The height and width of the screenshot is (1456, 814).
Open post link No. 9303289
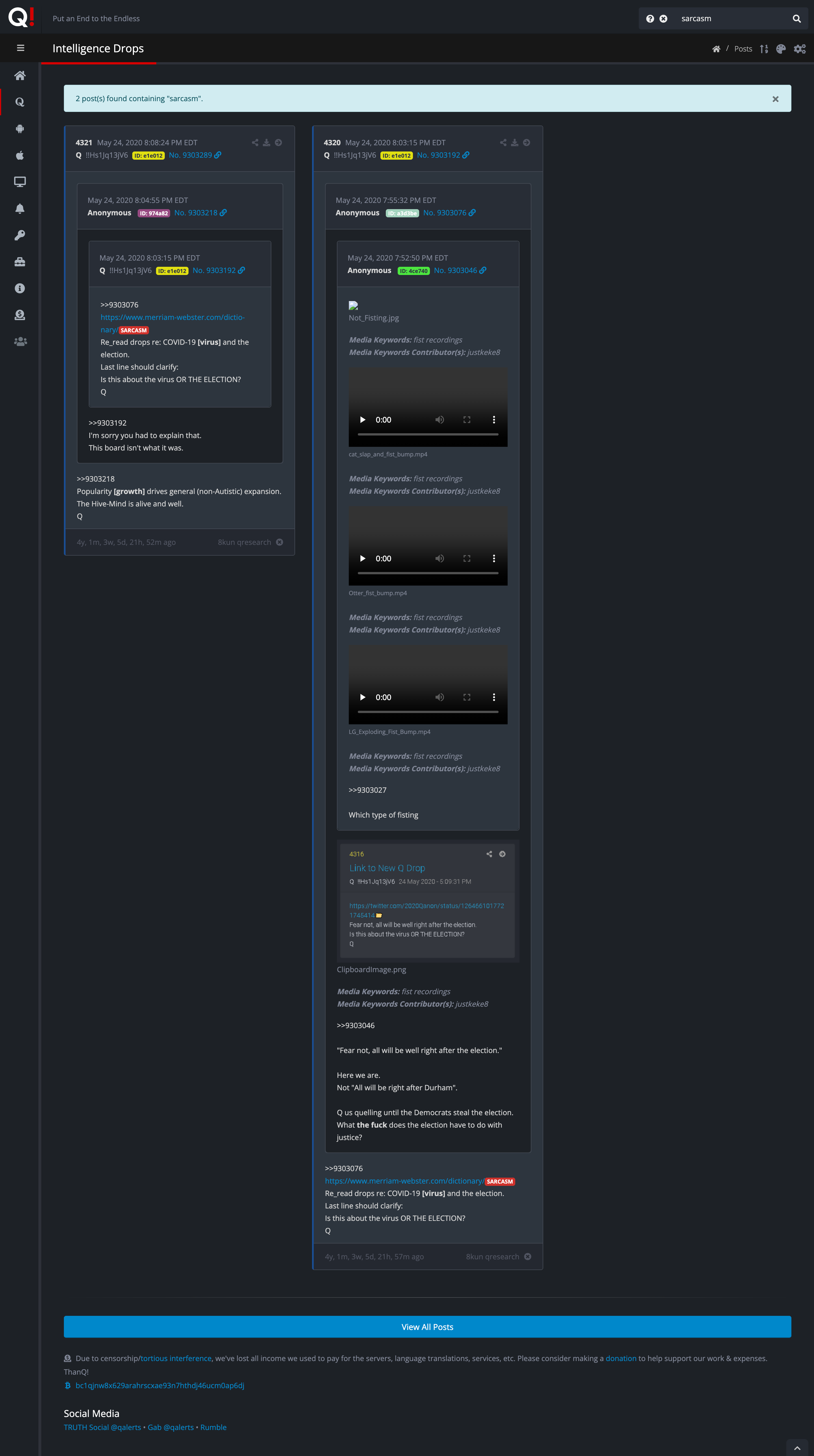[x=194, y=155]
